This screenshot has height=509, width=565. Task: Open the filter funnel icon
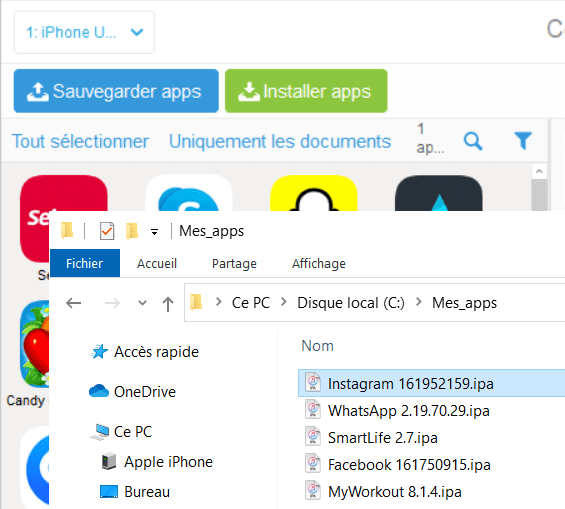coord(523,140)
